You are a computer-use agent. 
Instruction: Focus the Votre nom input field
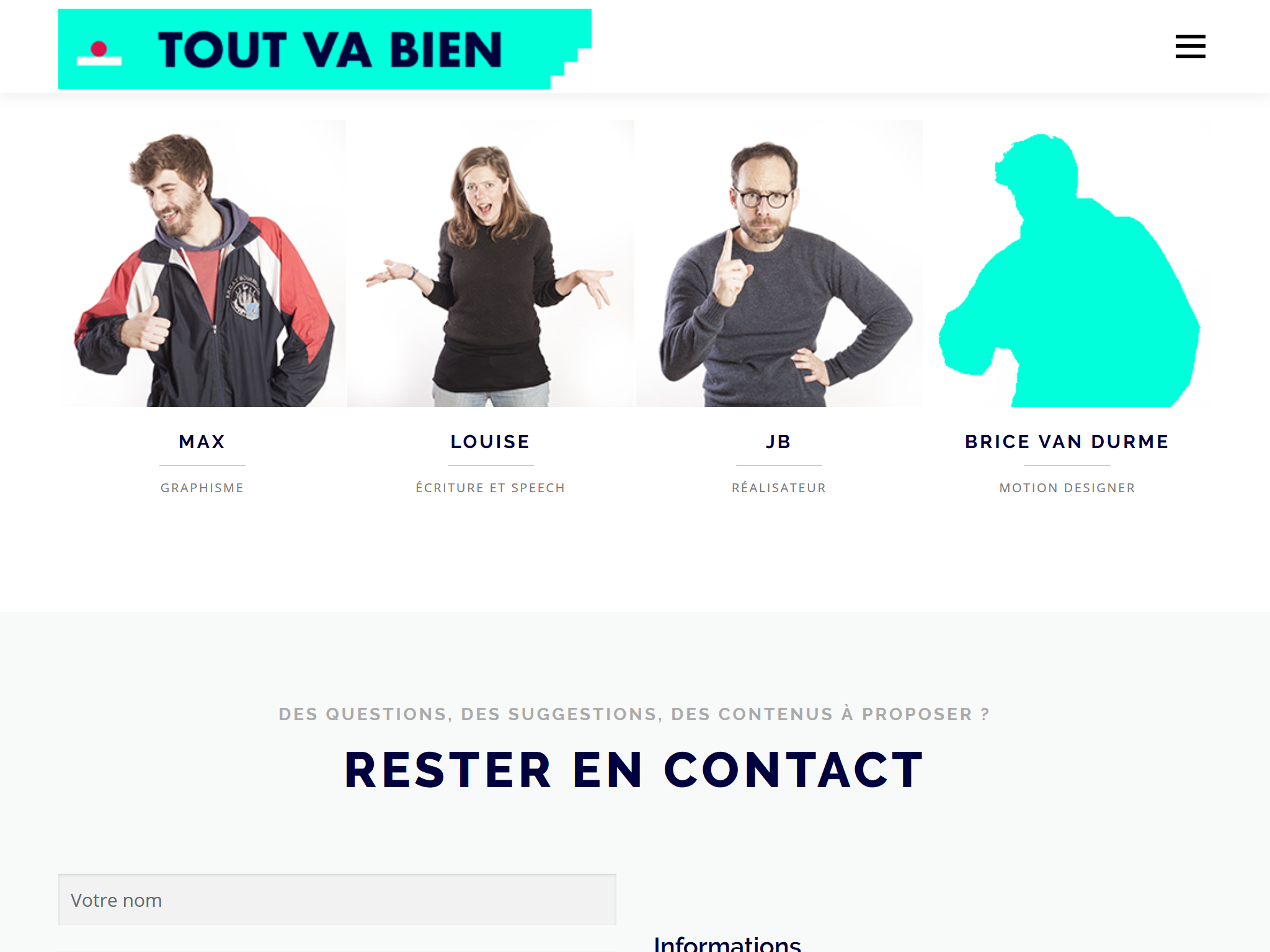[x=337, y=900]
